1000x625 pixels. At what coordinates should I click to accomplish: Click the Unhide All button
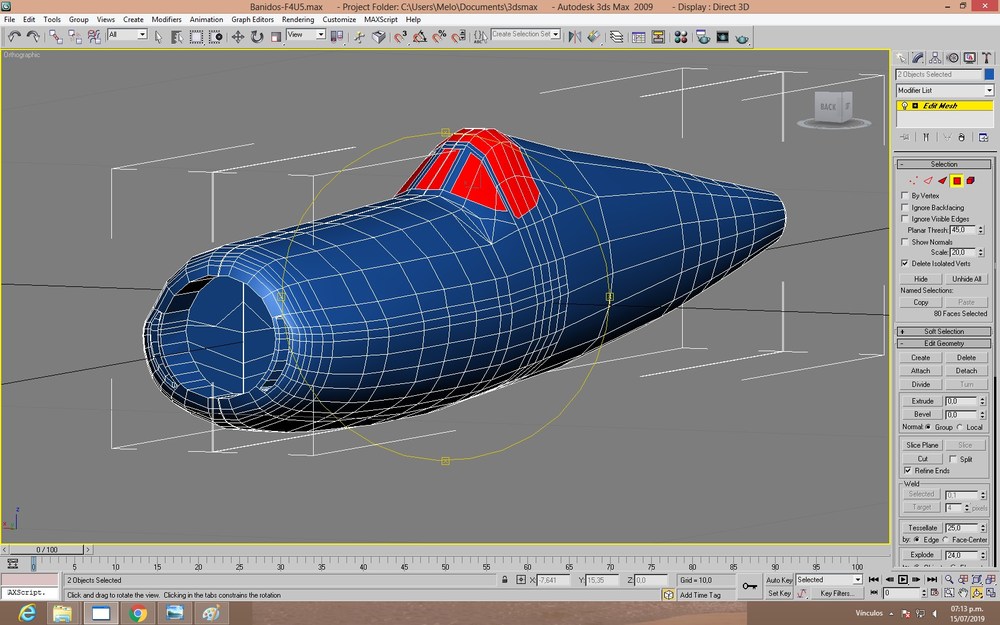[966, 279]
